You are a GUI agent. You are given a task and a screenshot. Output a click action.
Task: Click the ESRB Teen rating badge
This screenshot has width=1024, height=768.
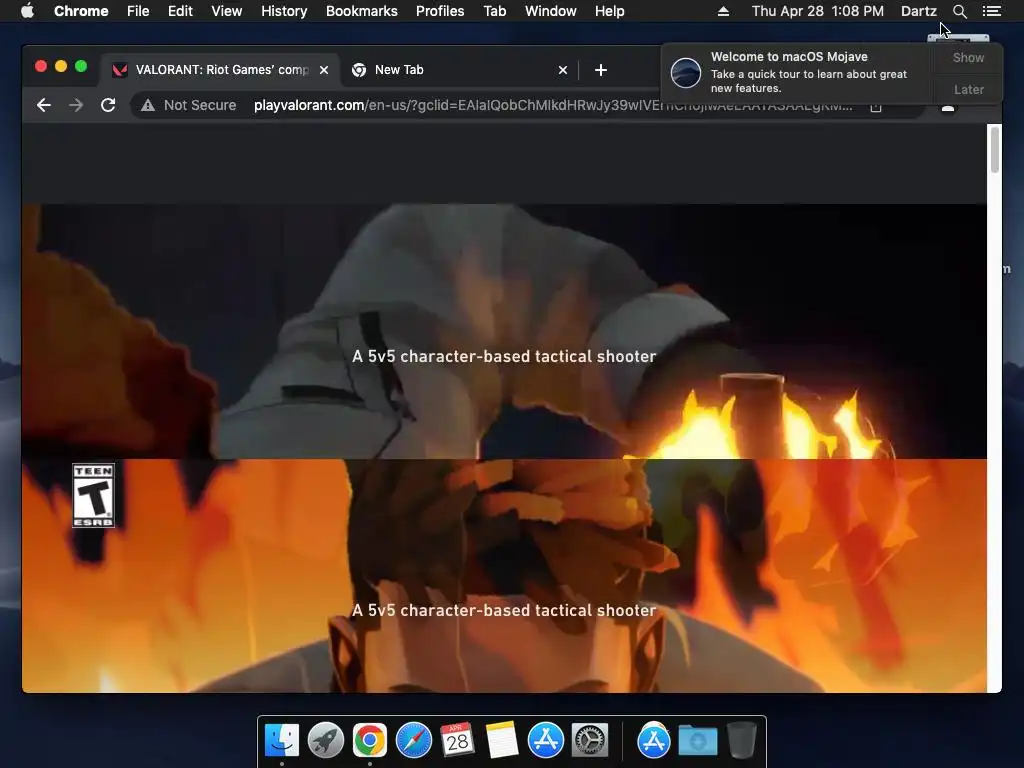coord(93,495)
